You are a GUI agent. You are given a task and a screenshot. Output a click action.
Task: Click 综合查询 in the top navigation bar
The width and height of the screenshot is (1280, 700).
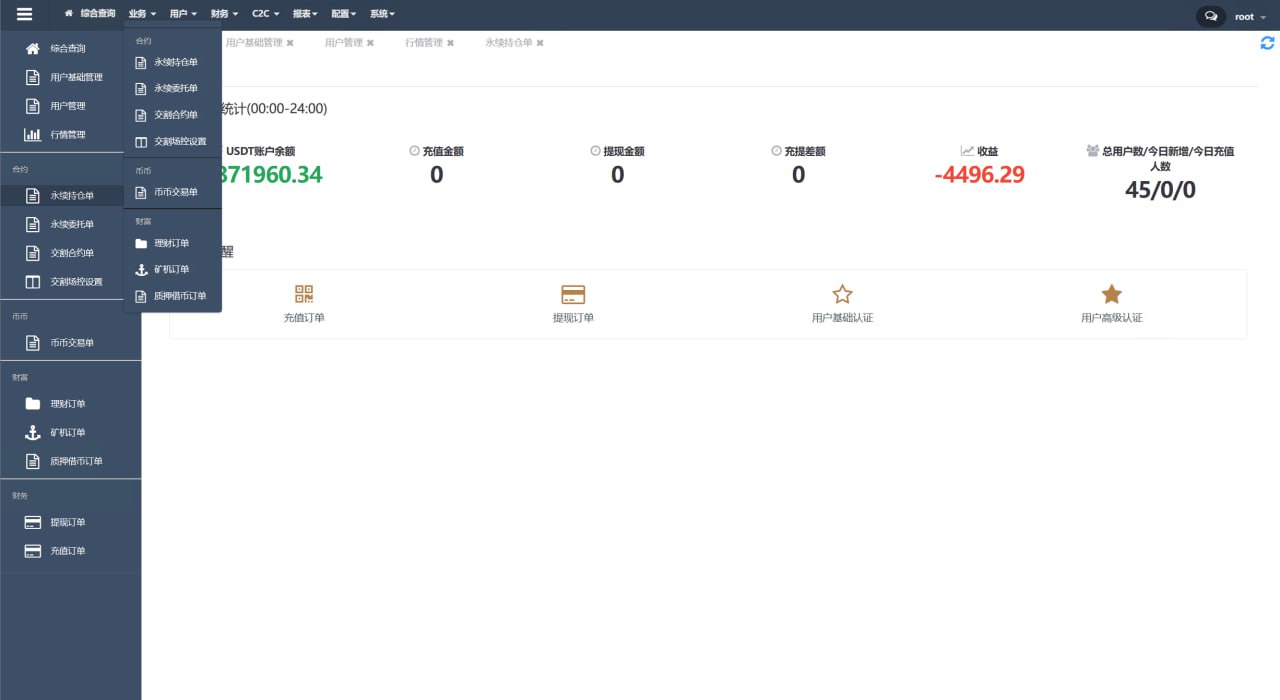click(x=96, y=14)
